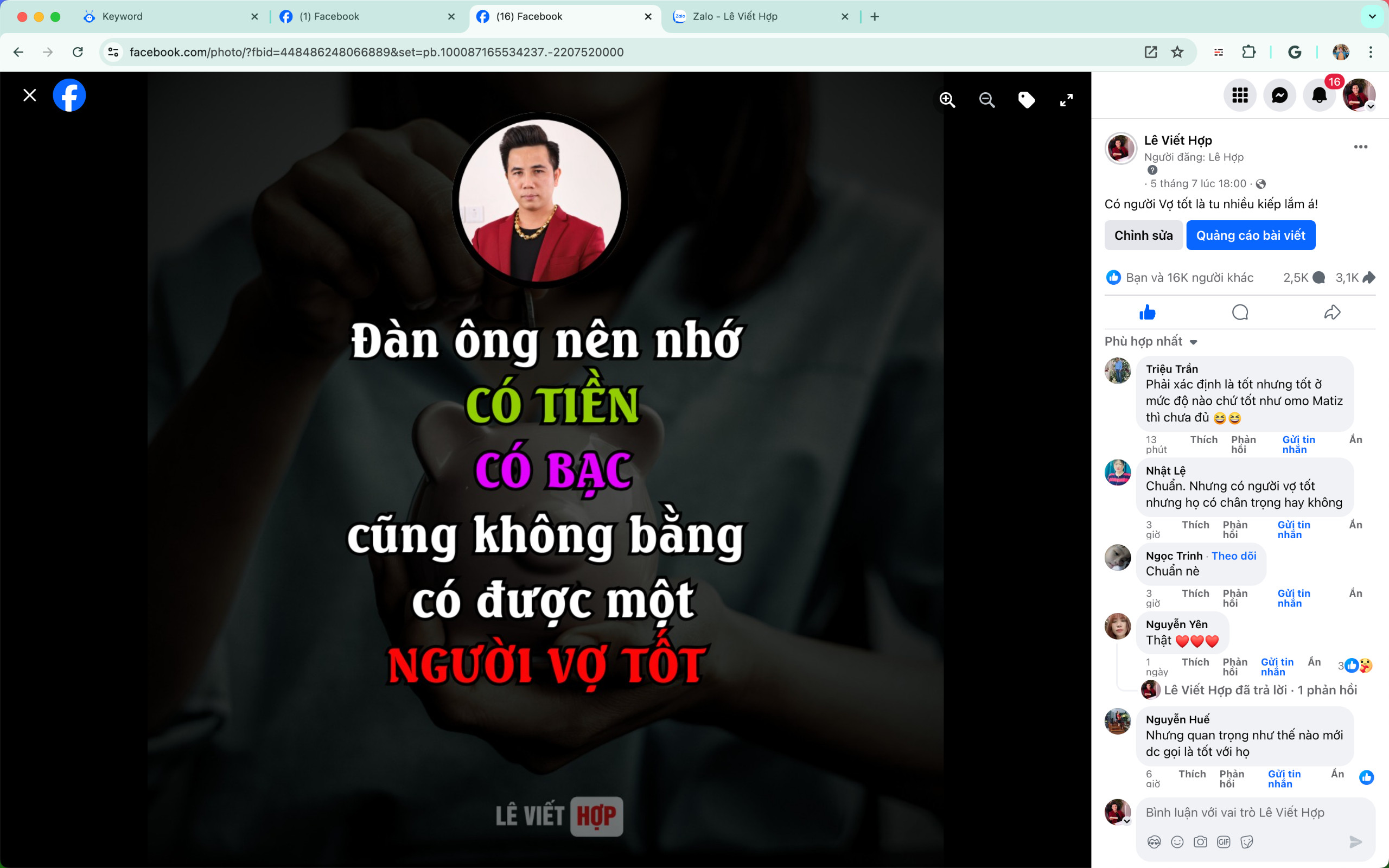Open notifications bell with 16 badge

click(x=1320, y=95)
